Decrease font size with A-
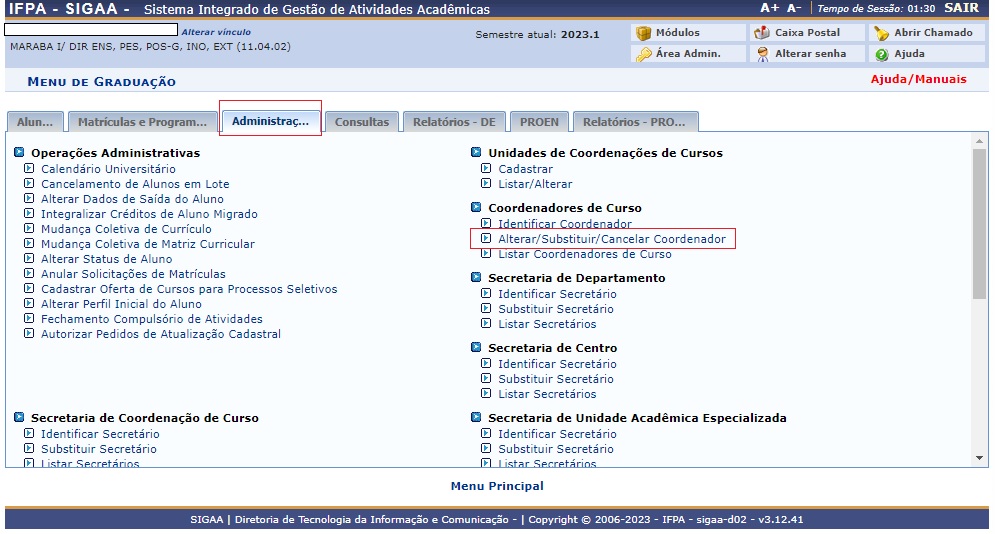995x534 pixels. 794,8
